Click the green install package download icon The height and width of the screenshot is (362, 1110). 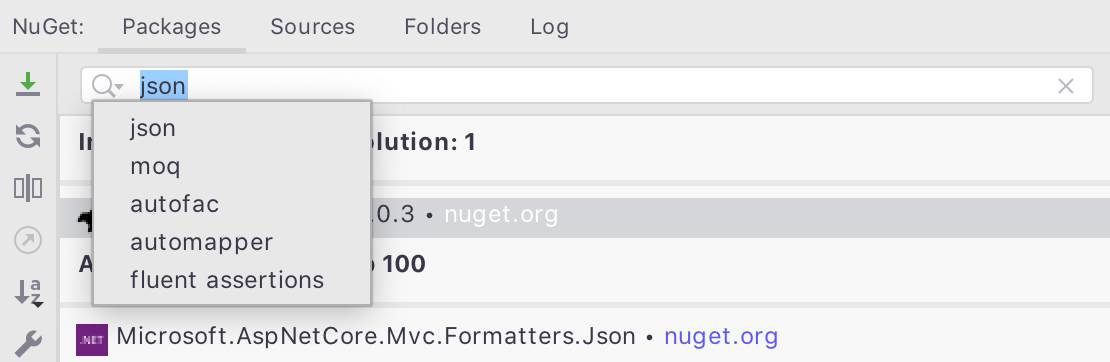click(x=28, y=84)
